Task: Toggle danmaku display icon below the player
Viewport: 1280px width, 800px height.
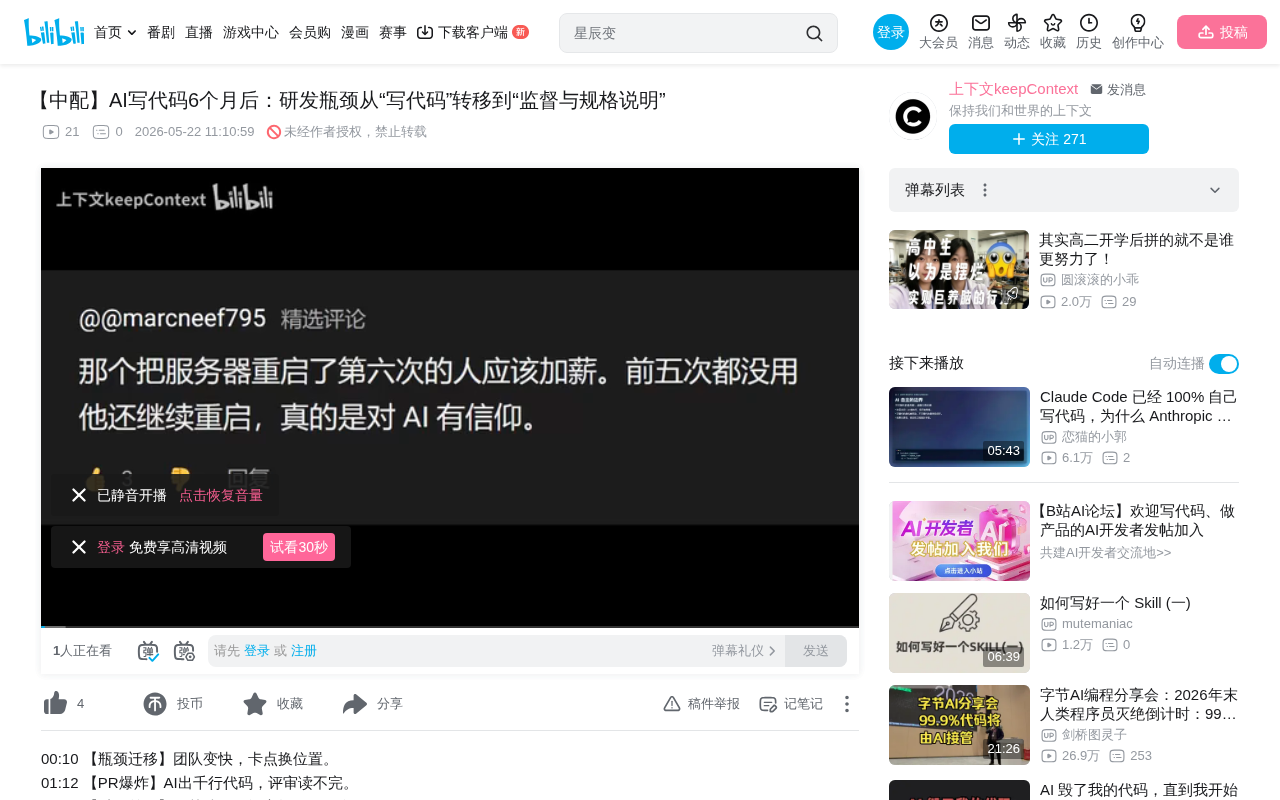Action: (x=148, y=651)
